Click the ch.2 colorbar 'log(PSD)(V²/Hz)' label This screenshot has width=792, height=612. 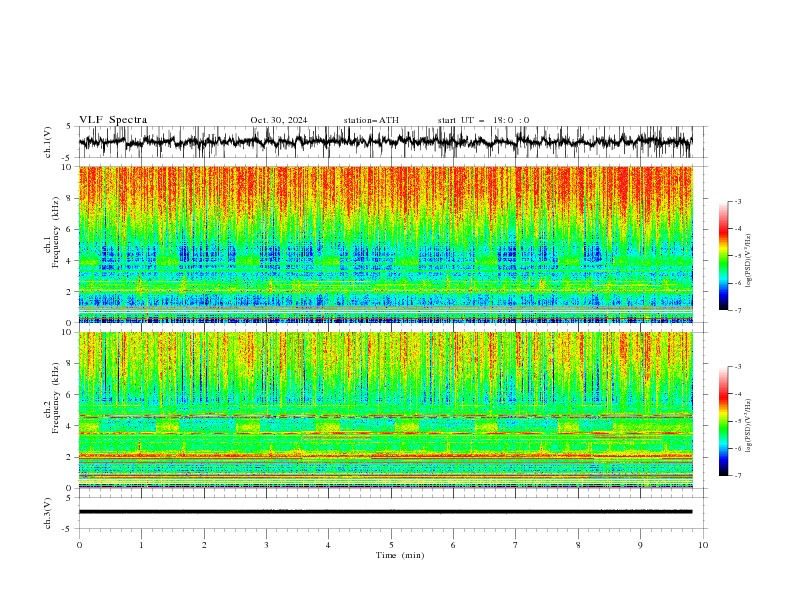pyautogui.click(x=748, y=426)
